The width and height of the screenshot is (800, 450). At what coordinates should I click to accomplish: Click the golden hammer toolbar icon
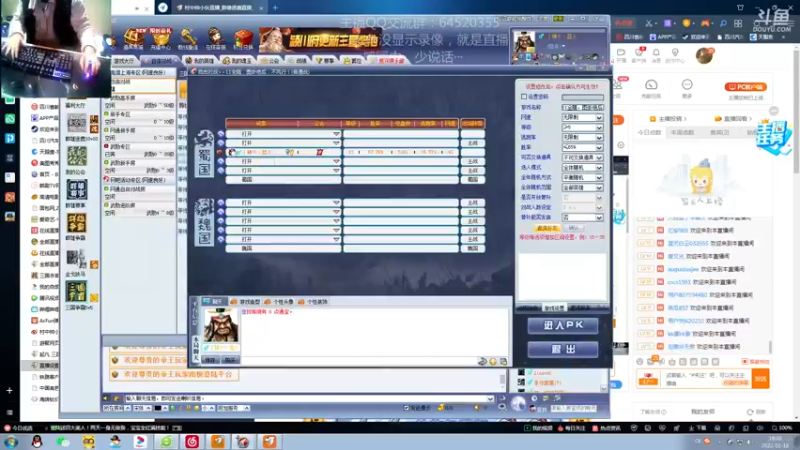(x=188, y=38)
